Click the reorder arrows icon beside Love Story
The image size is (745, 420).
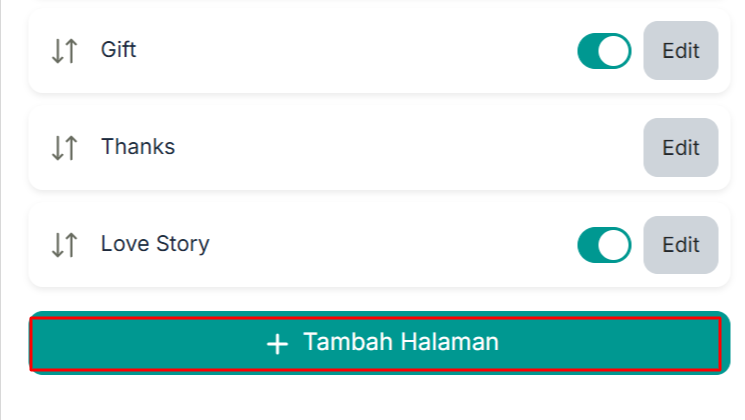[64, 245]
